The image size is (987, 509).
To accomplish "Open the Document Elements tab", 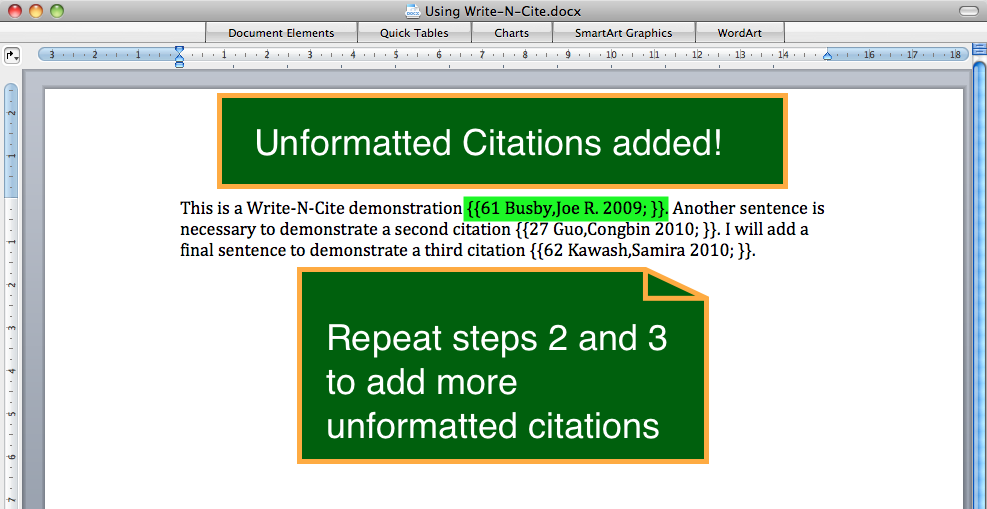I will coord(281,33).
